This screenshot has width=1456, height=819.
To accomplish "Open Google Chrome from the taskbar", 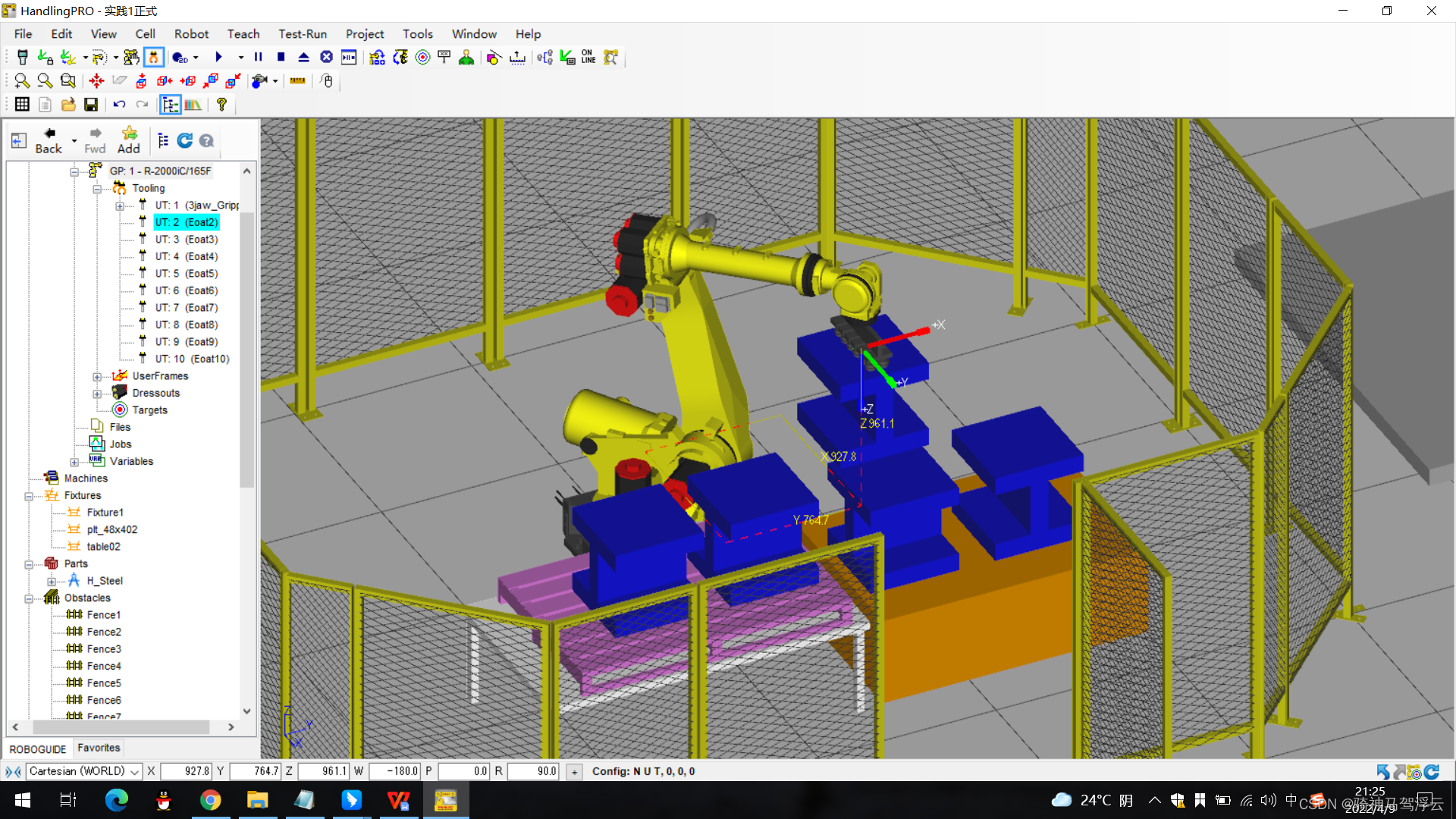I will coord(211,800).
